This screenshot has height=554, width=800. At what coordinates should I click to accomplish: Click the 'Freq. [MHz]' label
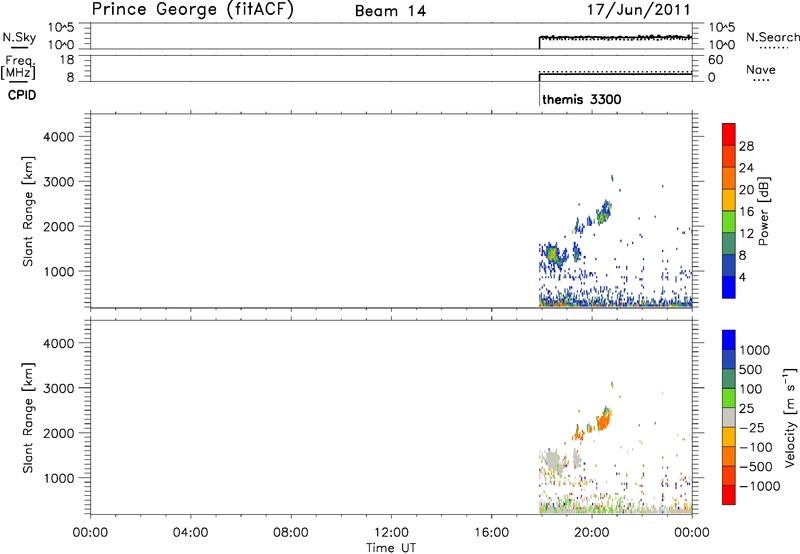[x=19, y=67]
